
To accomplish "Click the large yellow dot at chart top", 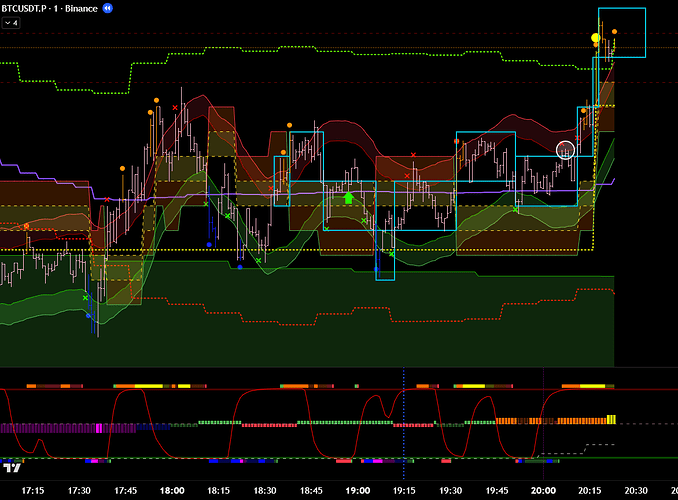I will (x=596, y=38).
